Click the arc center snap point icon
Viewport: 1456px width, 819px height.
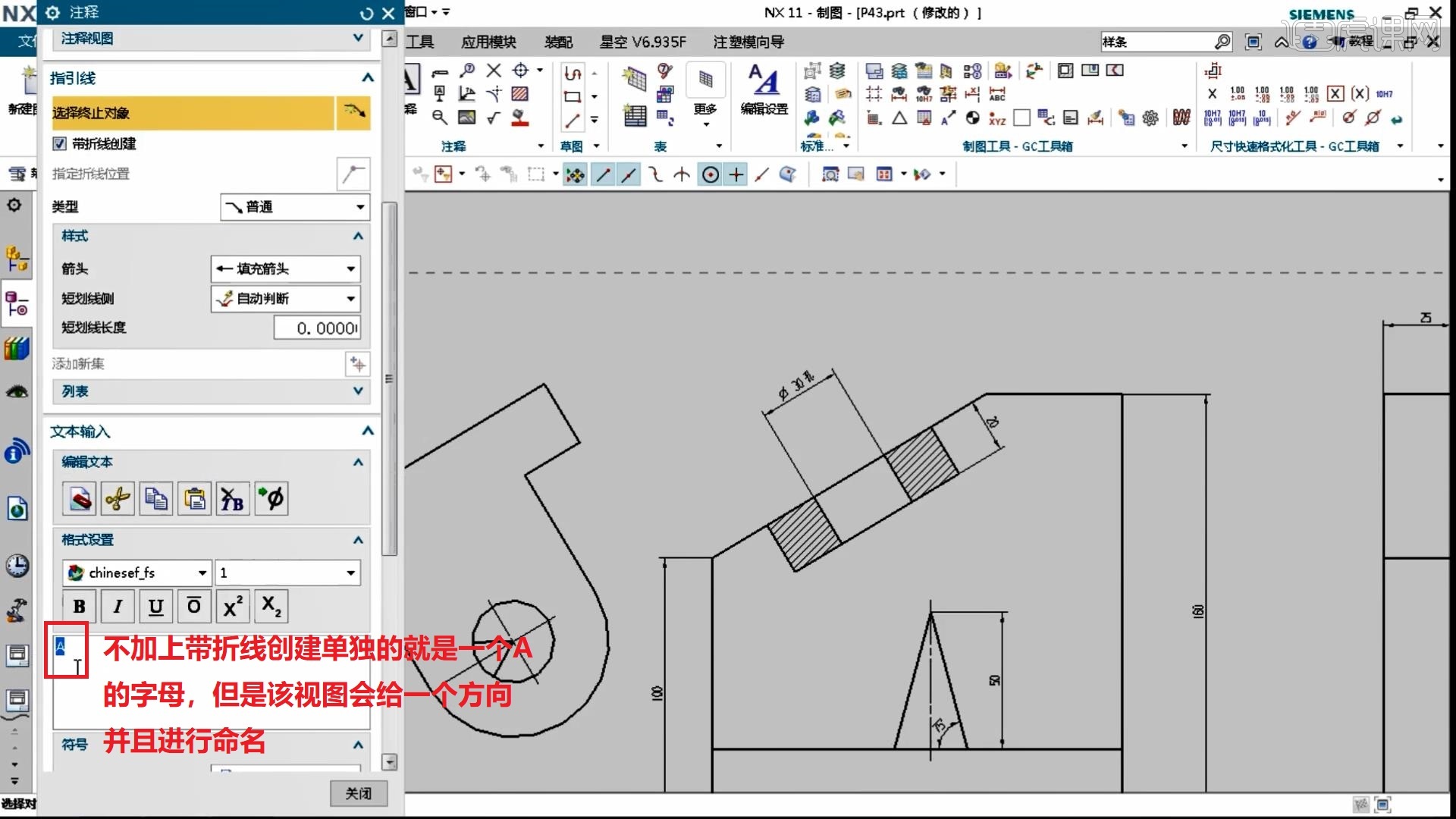click(x=711, y=175)
